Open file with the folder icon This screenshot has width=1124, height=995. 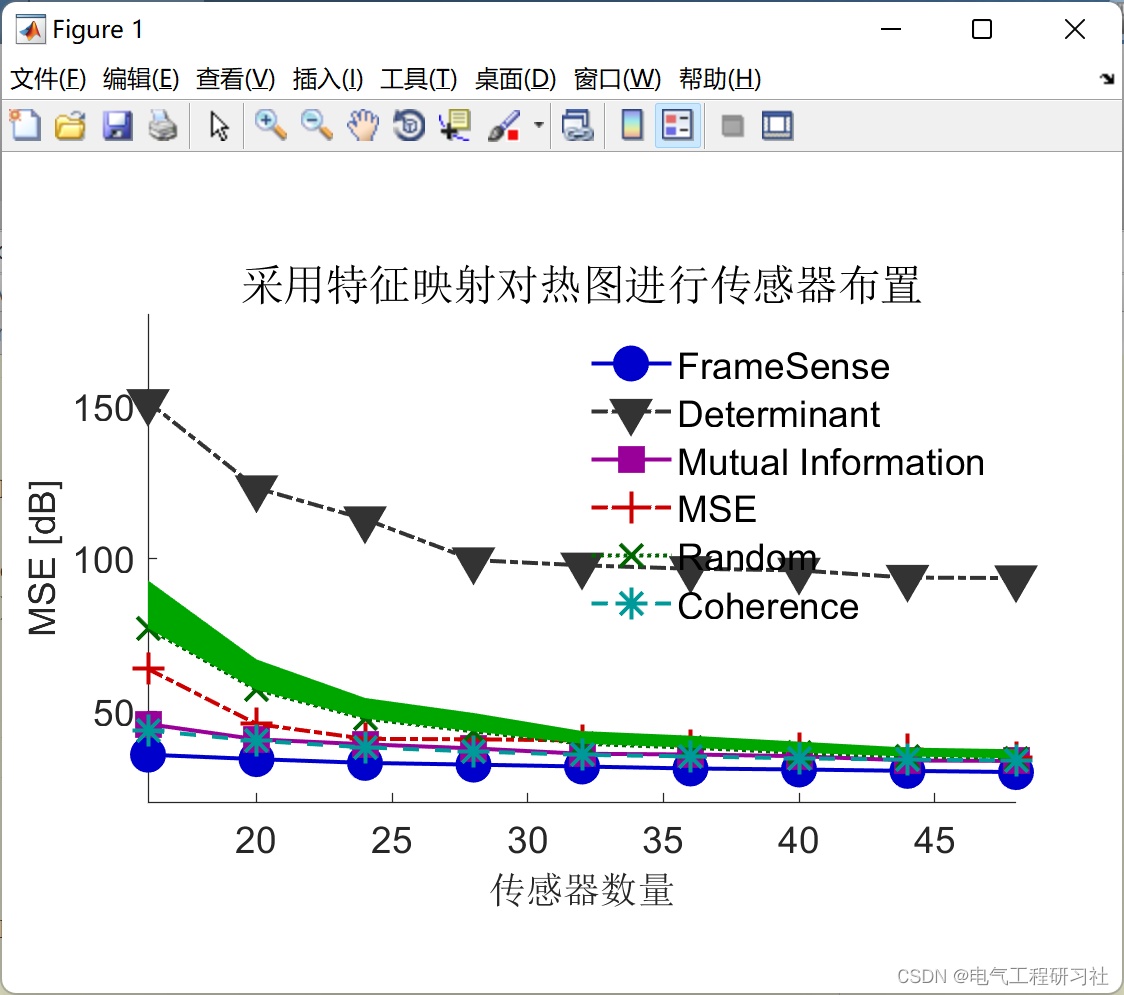coord(70,126)
